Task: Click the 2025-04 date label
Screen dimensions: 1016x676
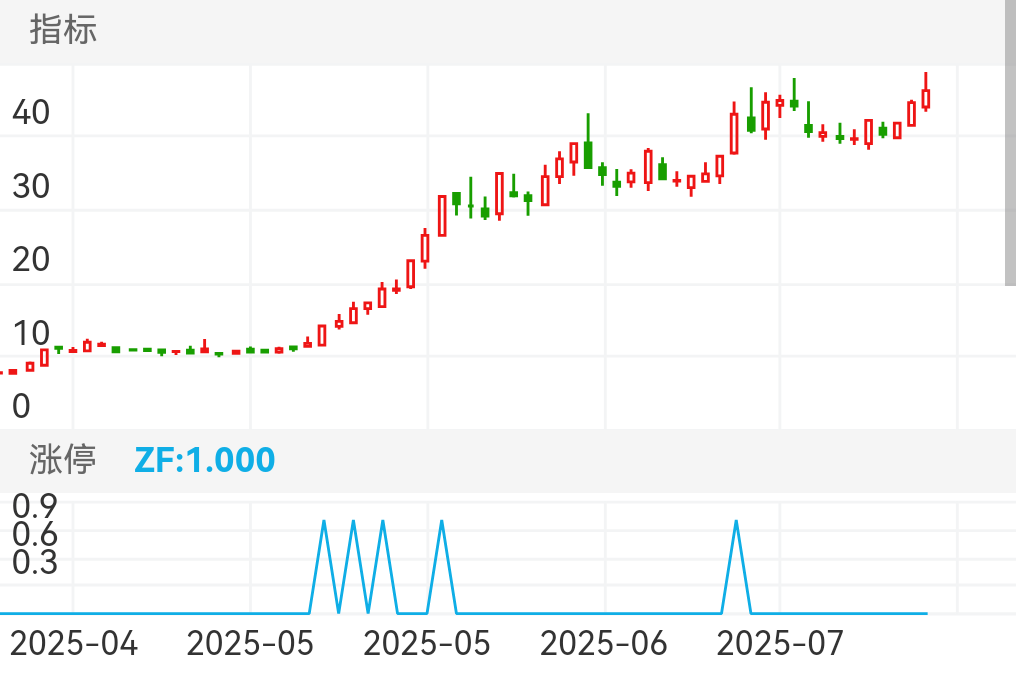Action: coord(74,644)
